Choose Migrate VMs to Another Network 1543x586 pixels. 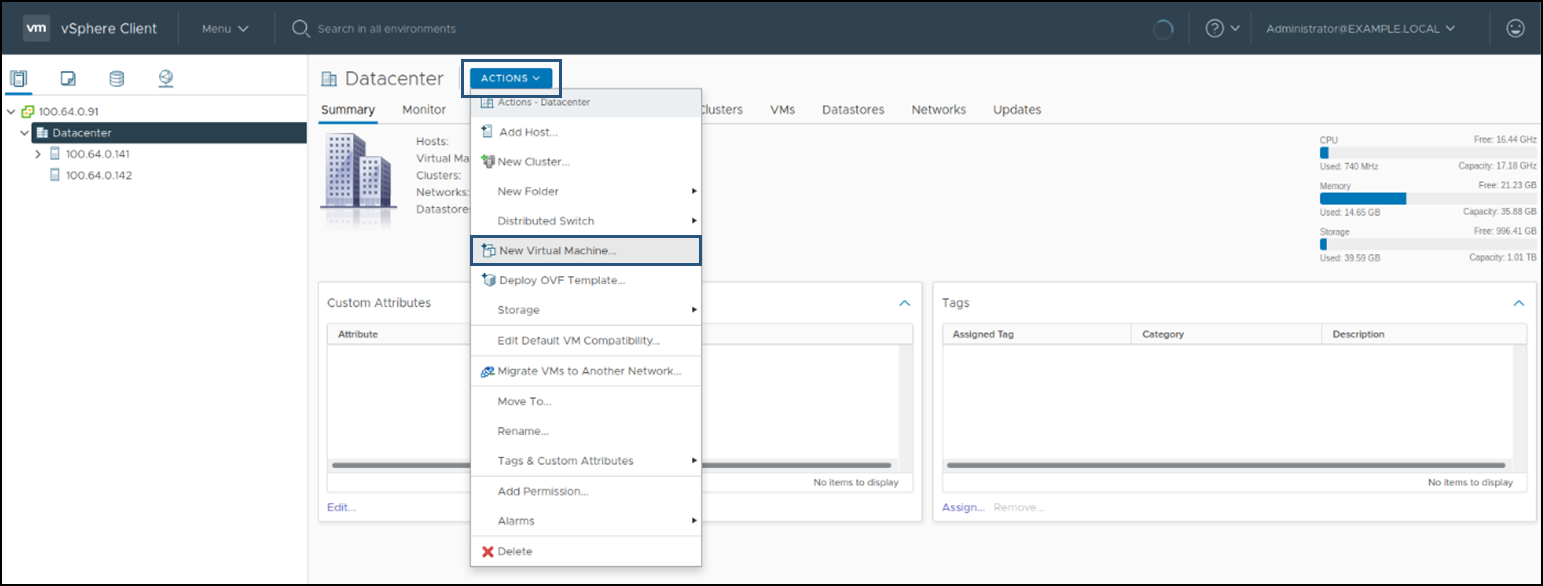pyautogui.click(x=586, y=371)
